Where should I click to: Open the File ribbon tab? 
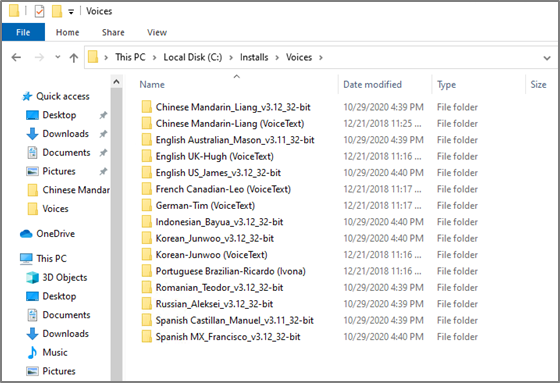[x=23, y=32]
